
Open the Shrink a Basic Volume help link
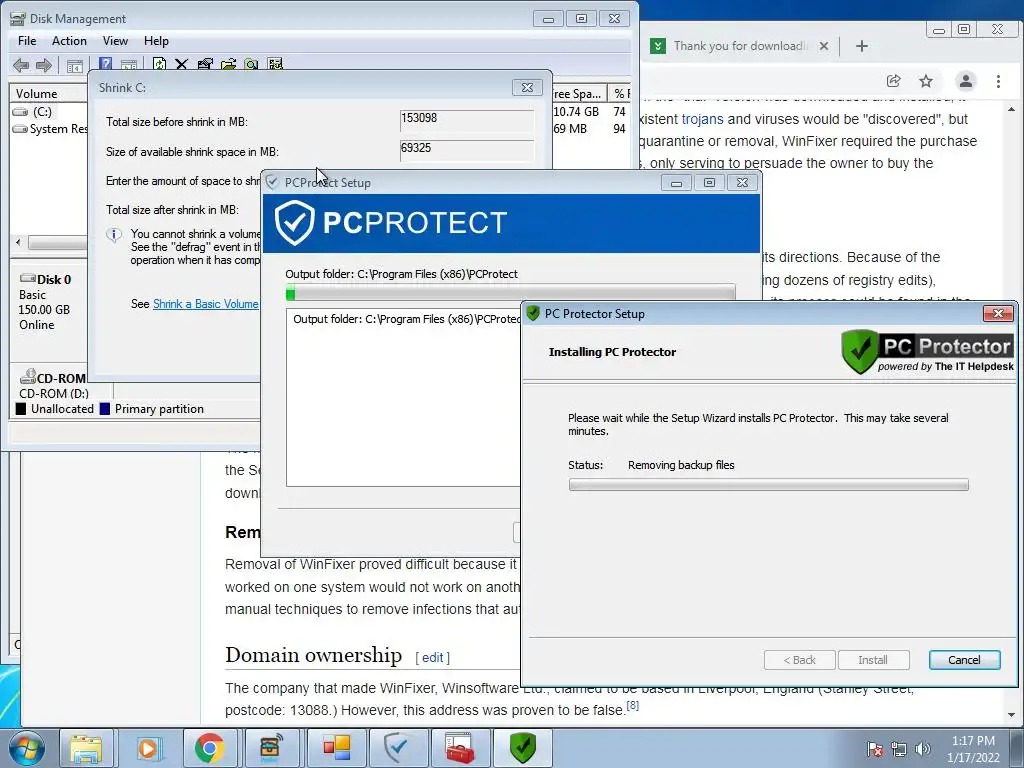(x=206, y=304)
